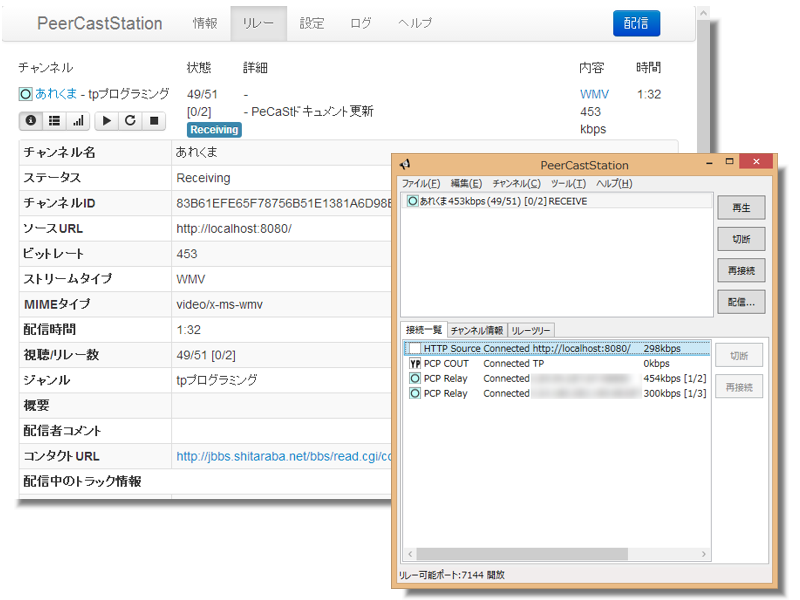Click the PeerCastStation window title icon
This screenshot has height=600, width=800.
pos(406,165)
